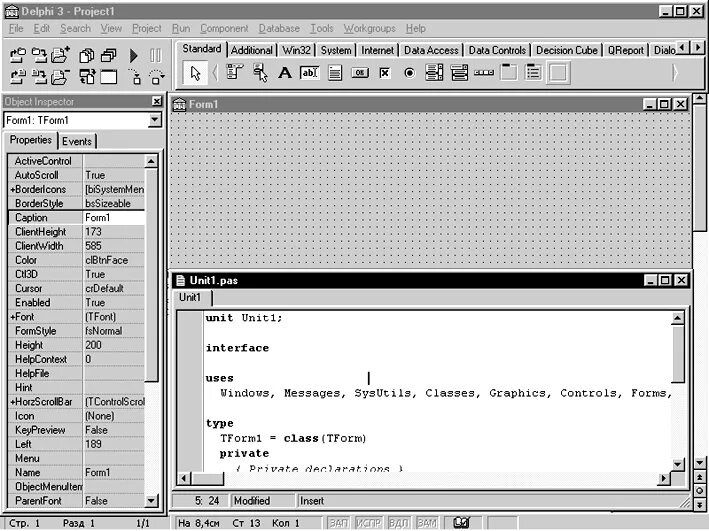Click the Step Over debug icon
Viewport: 709px width, 531px height.
(x=156, y=77)
